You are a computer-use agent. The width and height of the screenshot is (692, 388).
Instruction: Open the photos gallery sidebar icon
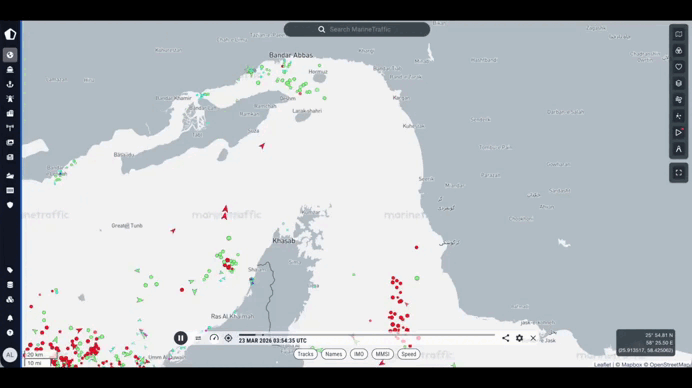coord(10,143)
